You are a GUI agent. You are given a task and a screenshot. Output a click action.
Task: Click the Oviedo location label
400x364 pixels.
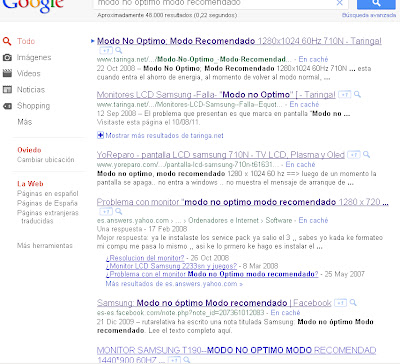coord(29,150)
